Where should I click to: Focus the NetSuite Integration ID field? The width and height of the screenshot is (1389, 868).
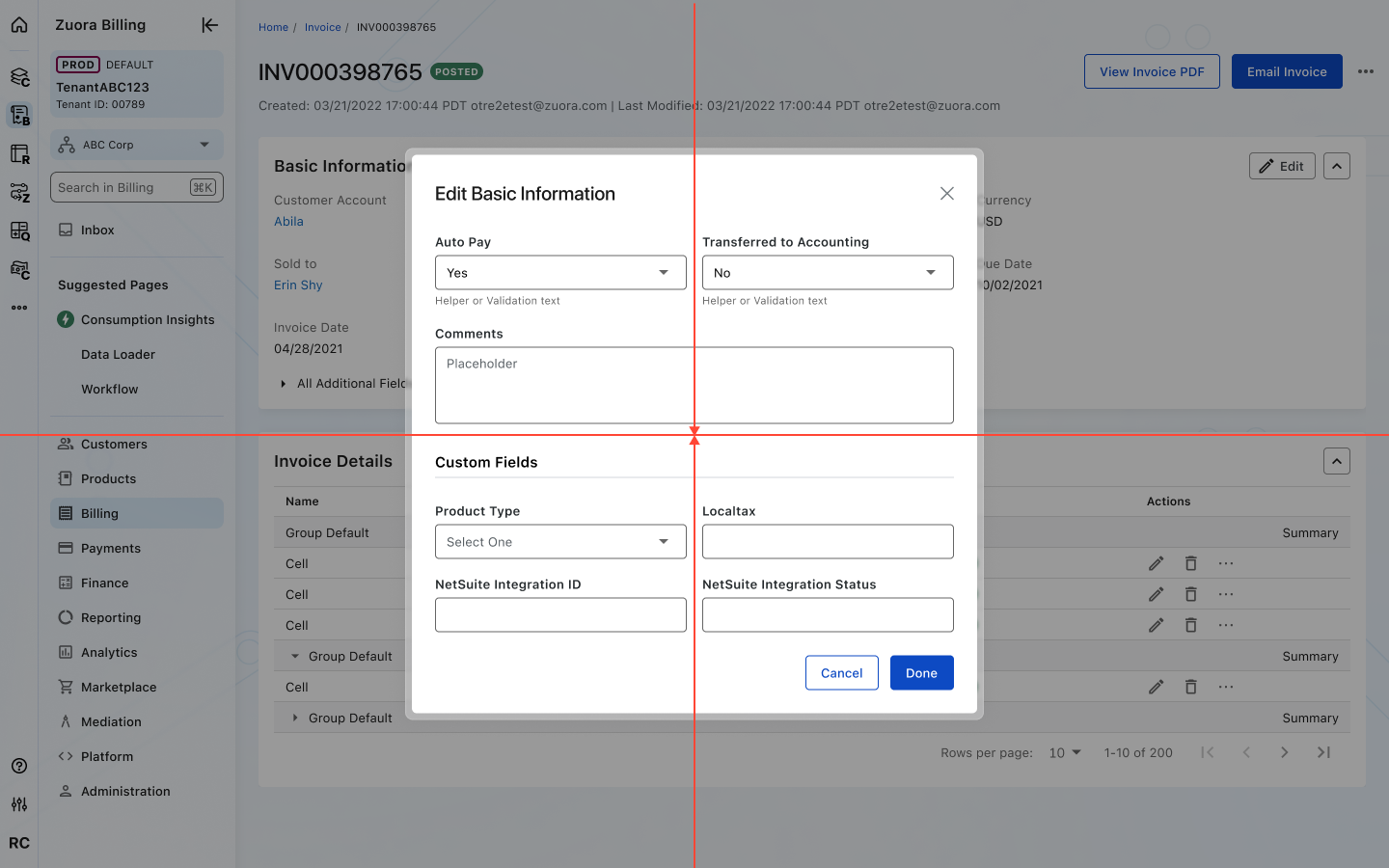click(560, 615)
